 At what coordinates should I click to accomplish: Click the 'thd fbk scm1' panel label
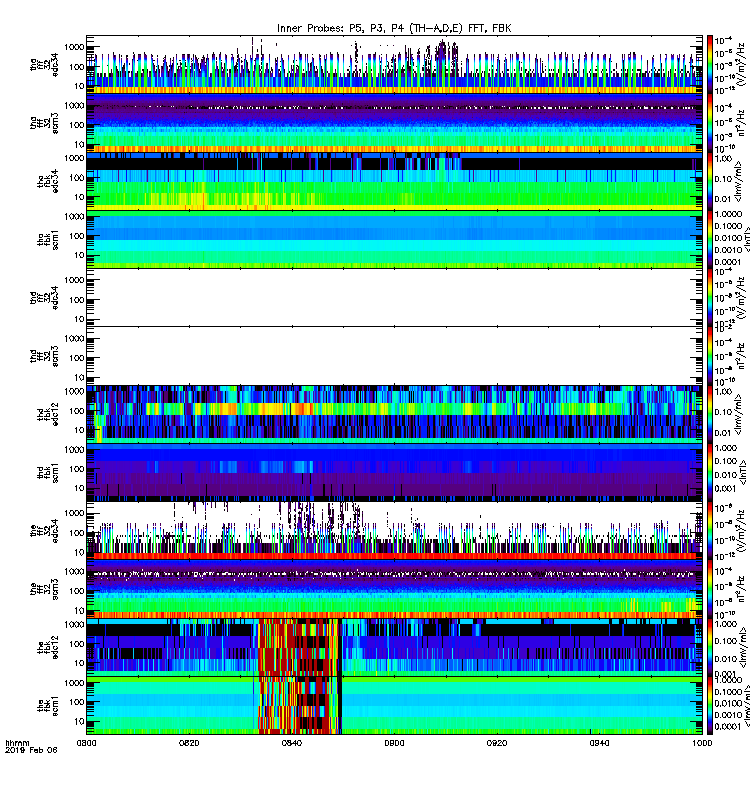click(48, 472)
